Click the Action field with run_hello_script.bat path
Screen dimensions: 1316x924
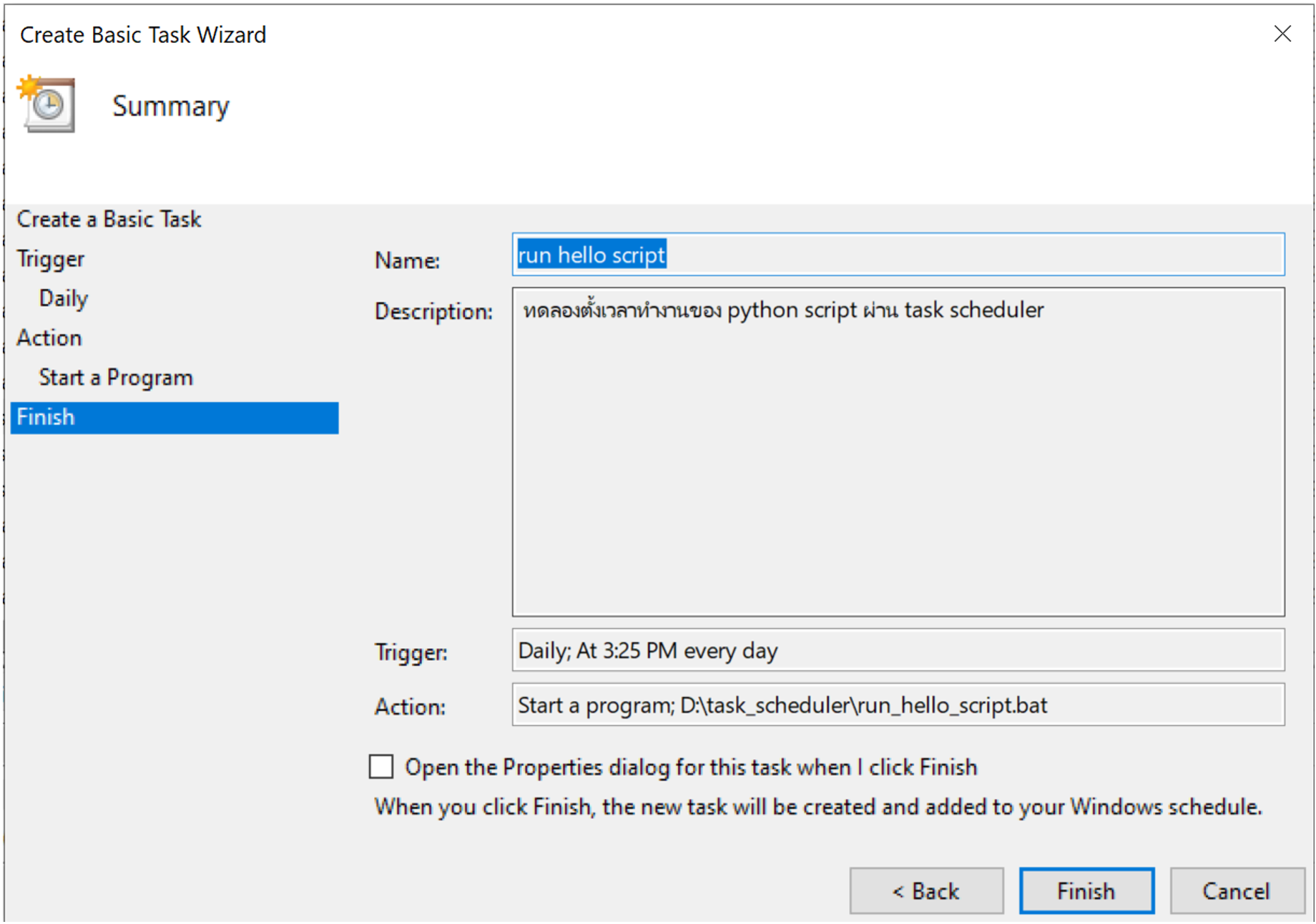(898, 705)
